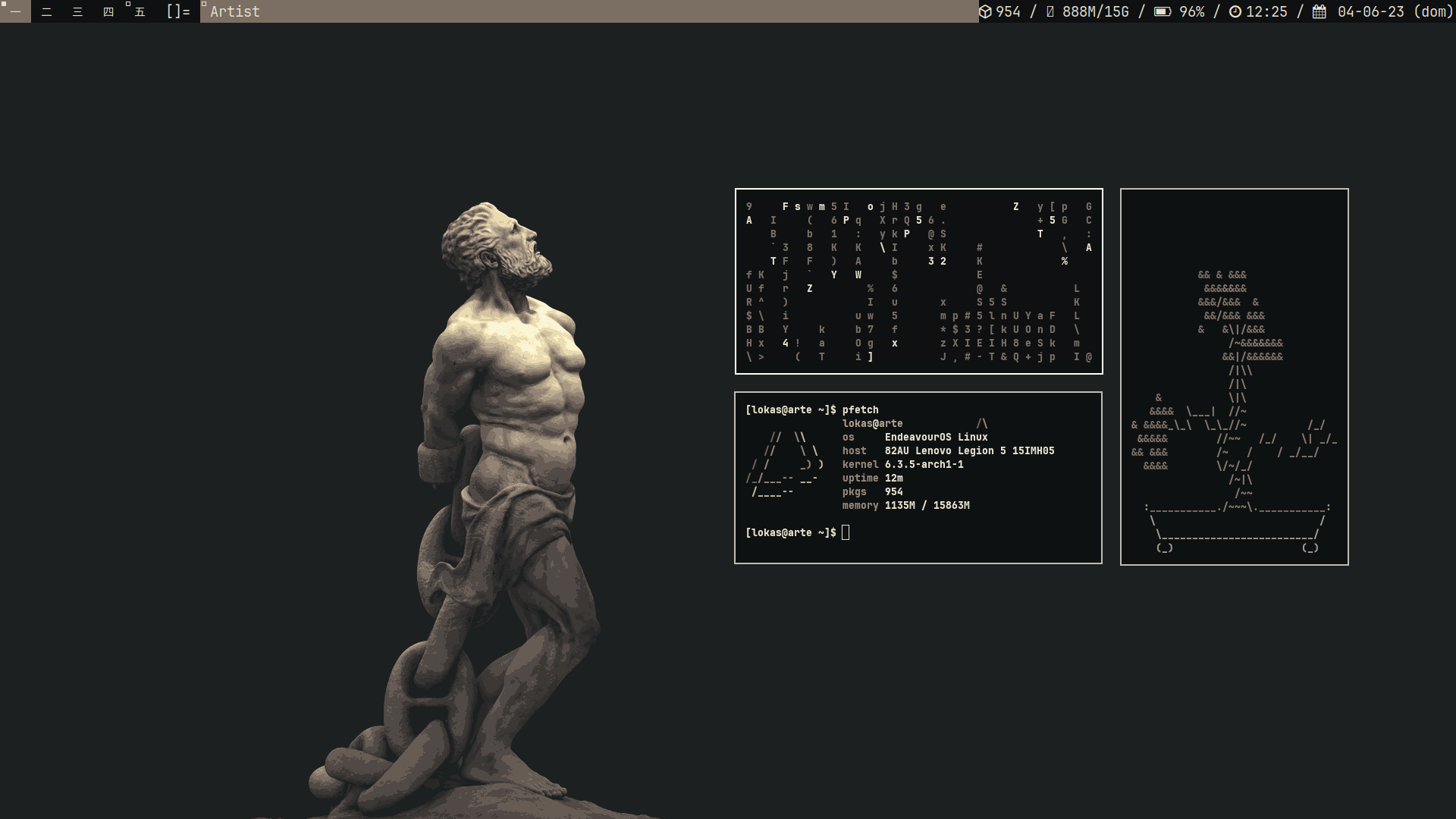Screen dimensions: 1456x819
Task: Click the clock icon
Action: tap(1235, 11)
